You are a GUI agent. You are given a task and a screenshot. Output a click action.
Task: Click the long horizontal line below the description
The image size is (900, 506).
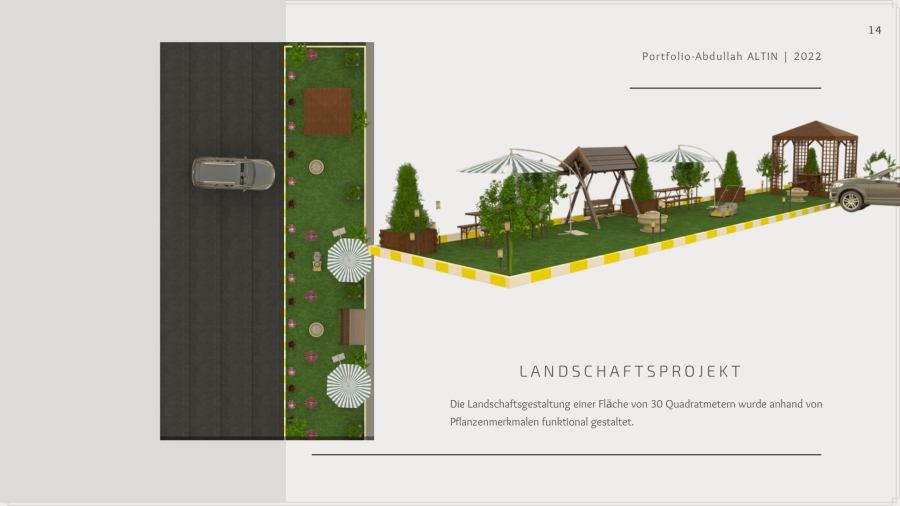point(566,455)
